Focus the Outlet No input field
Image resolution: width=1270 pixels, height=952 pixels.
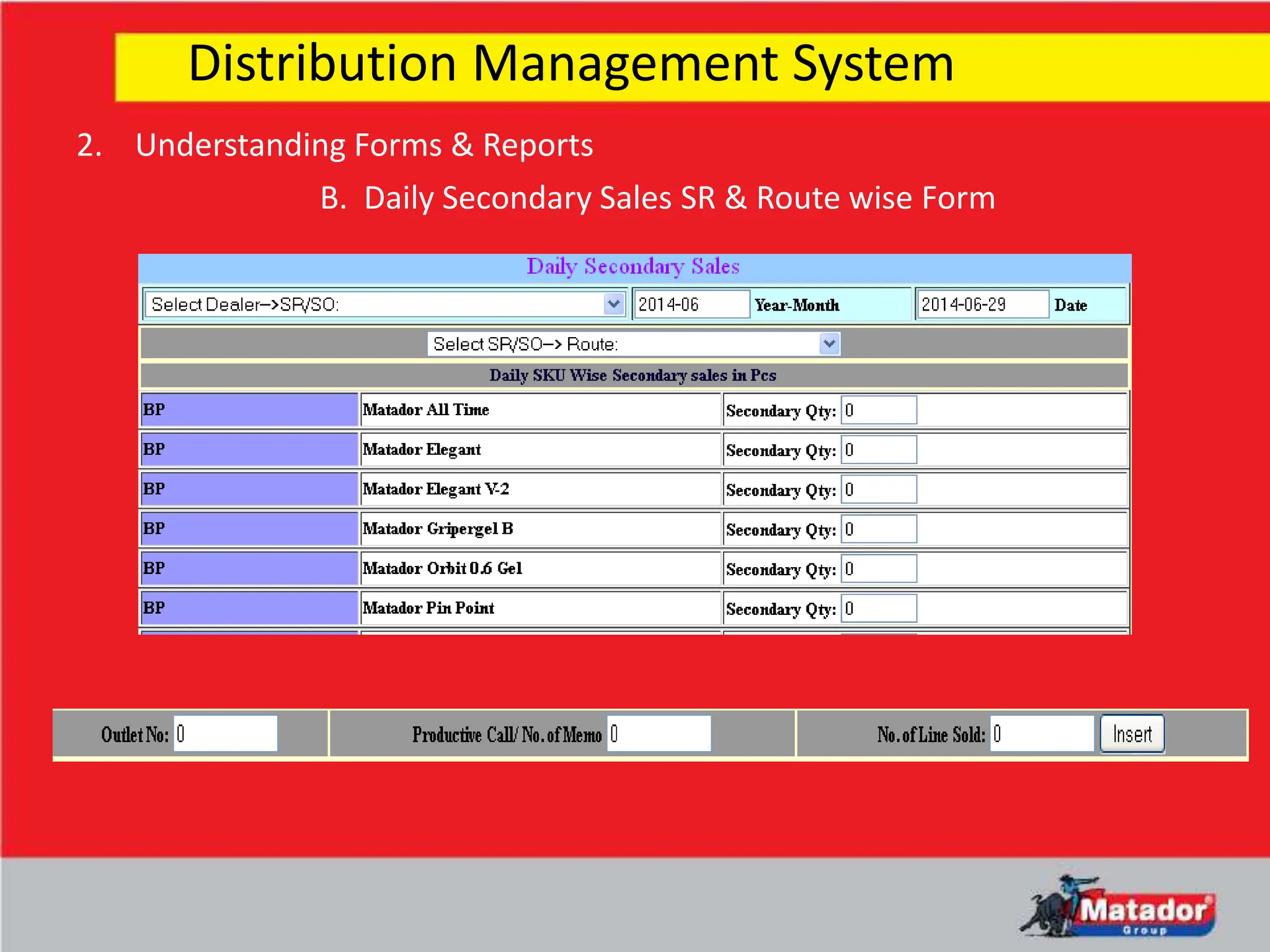225,734
